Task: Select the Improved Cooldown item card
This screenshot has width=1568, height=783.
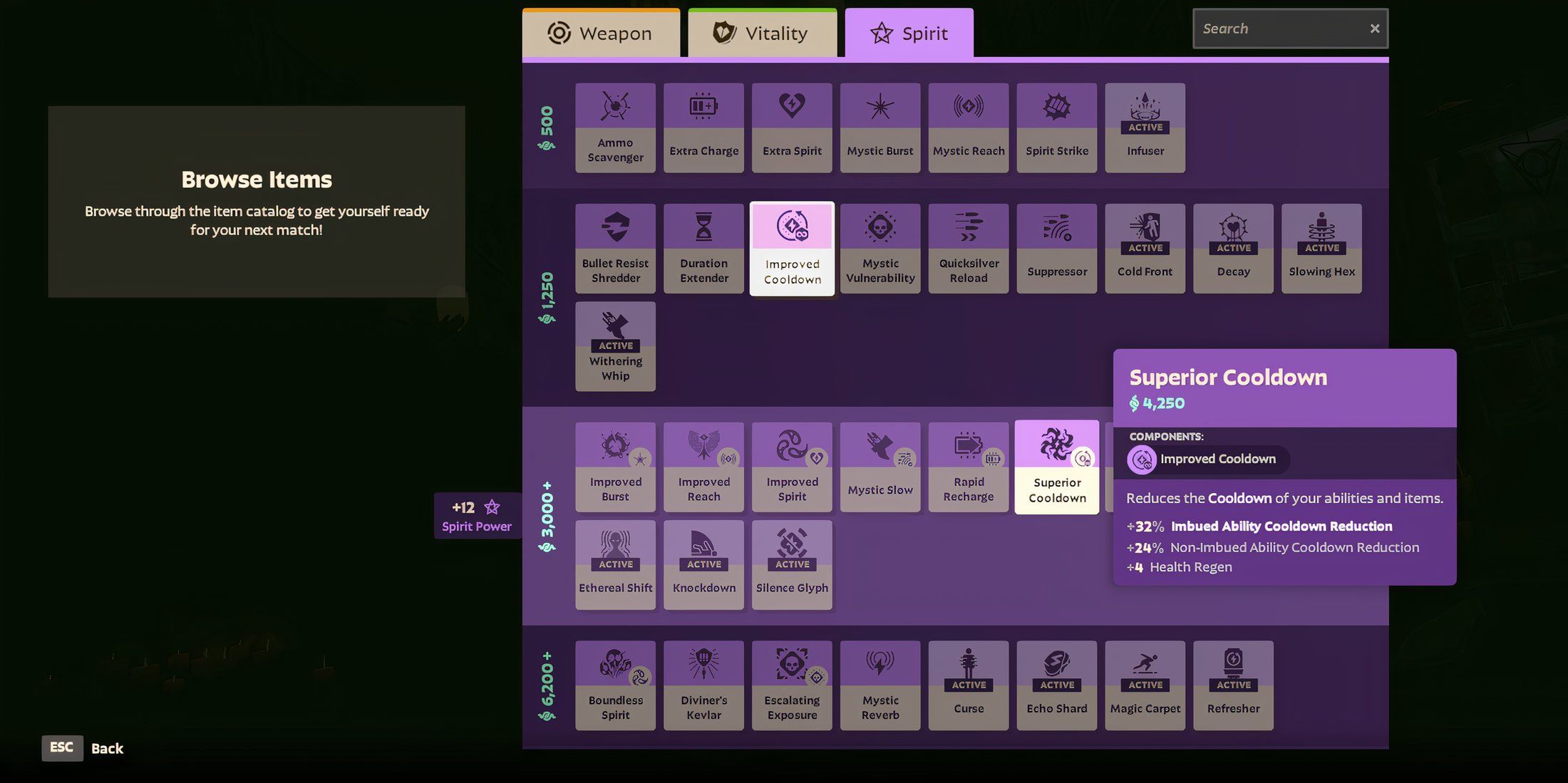Action: [792, 249]
